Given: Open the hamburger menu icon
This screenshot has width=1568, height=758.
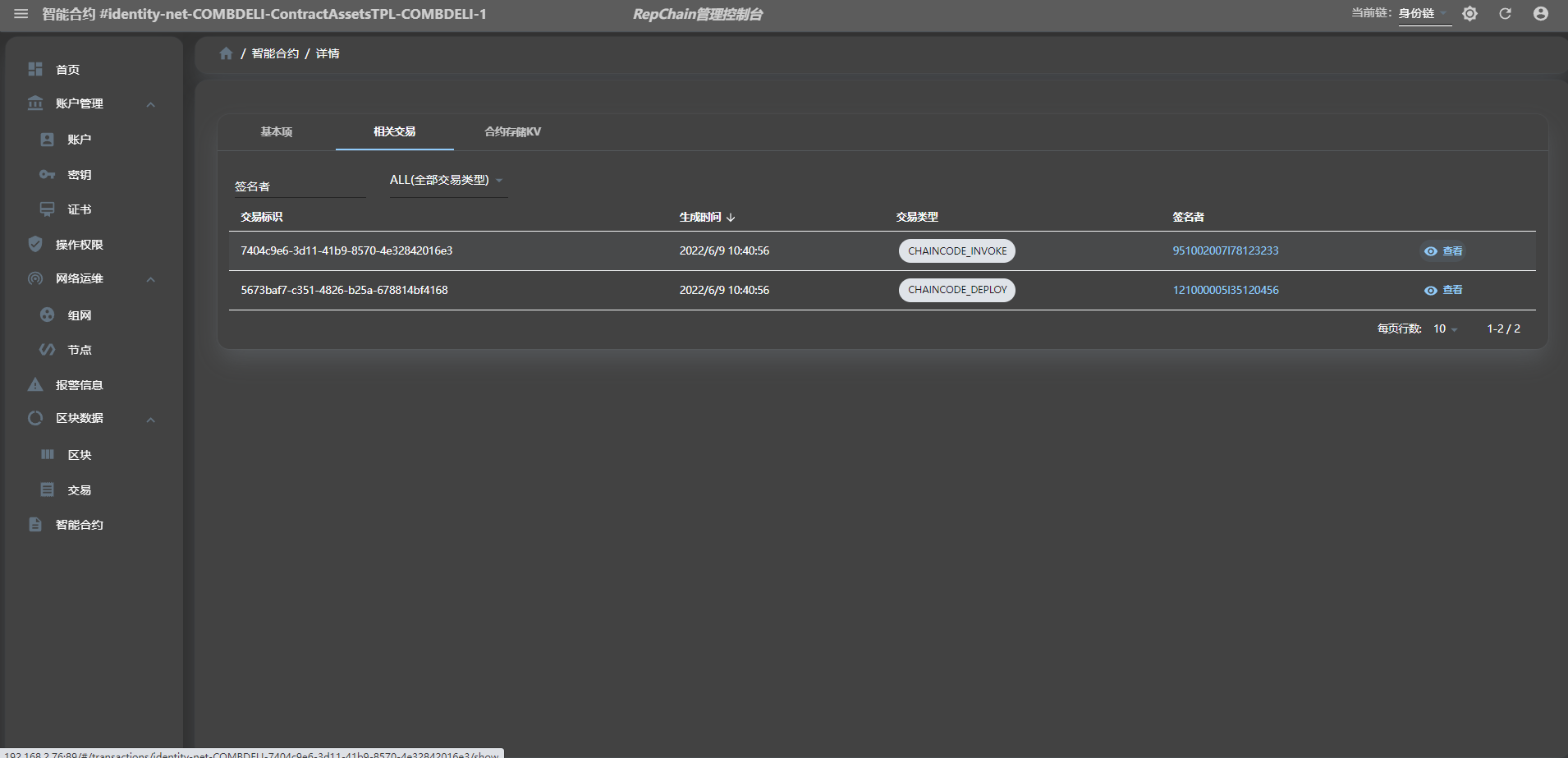Looking at the screenshot, I should click(21, 14).
